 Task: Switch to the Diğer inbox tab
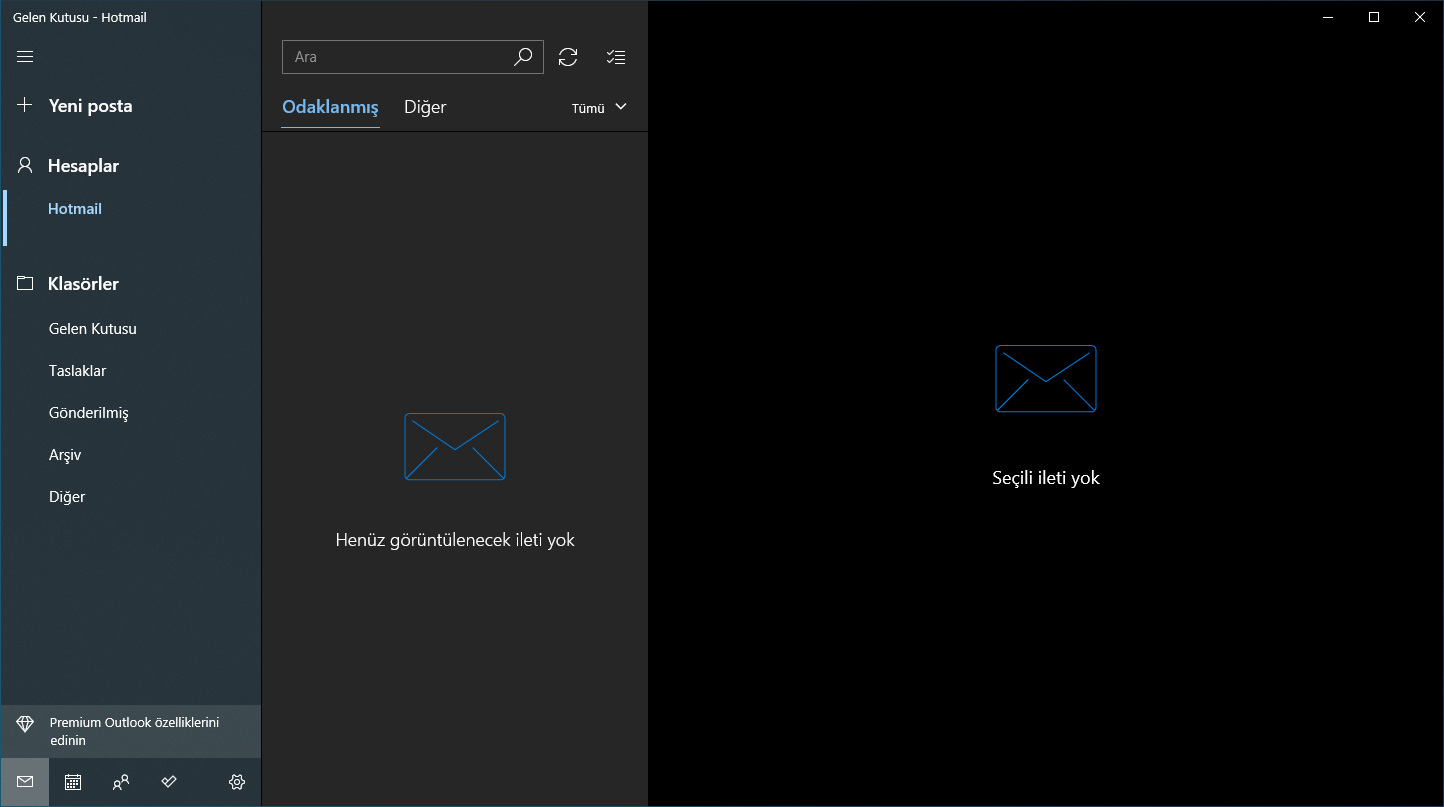point(425,107)
